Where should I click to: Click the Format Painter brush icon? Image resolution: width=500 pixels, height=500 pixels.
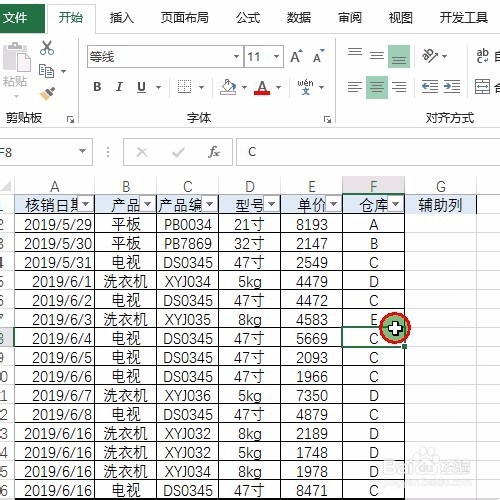[x=47, y=93]
